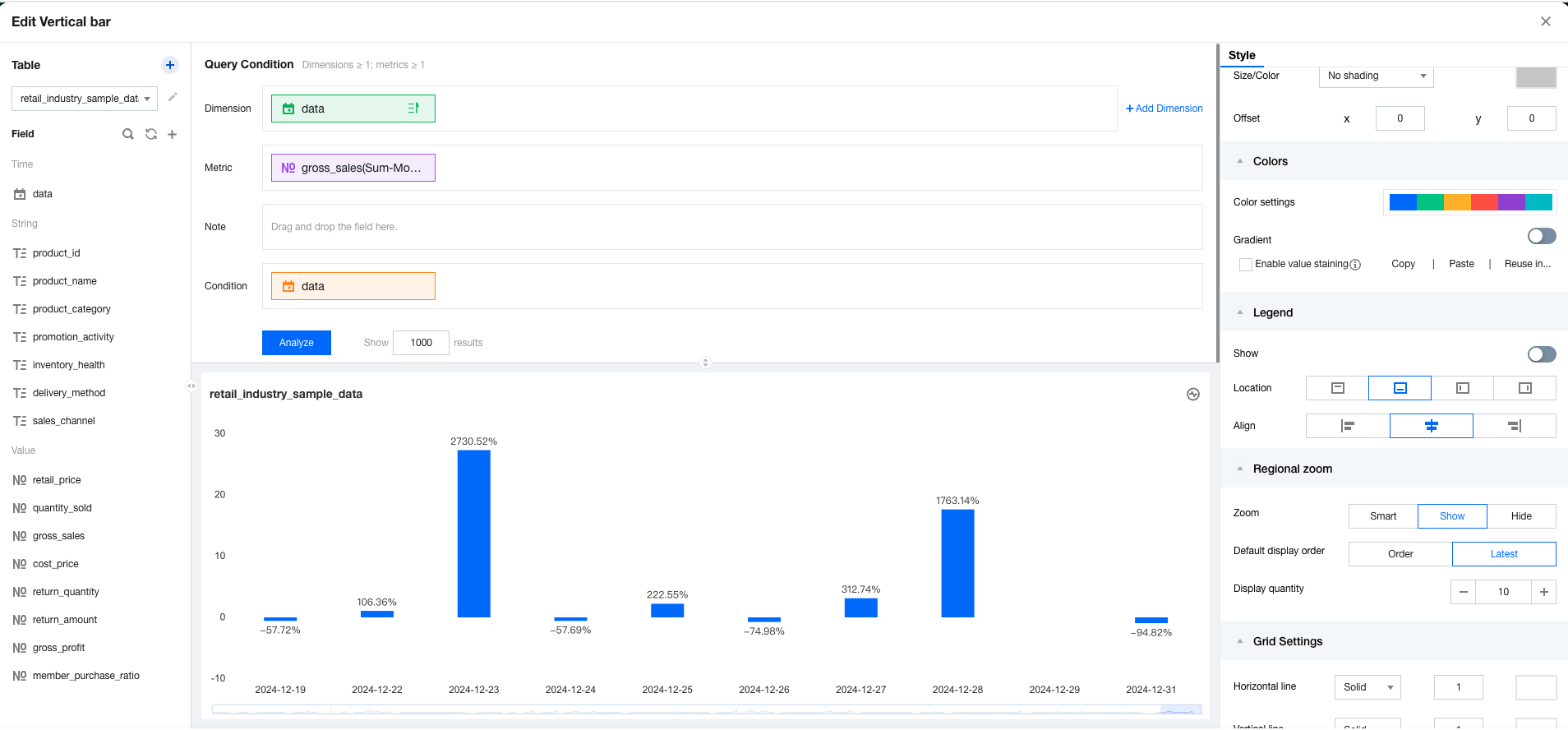Click the chart insight icon above the chart

[1193, 395]
